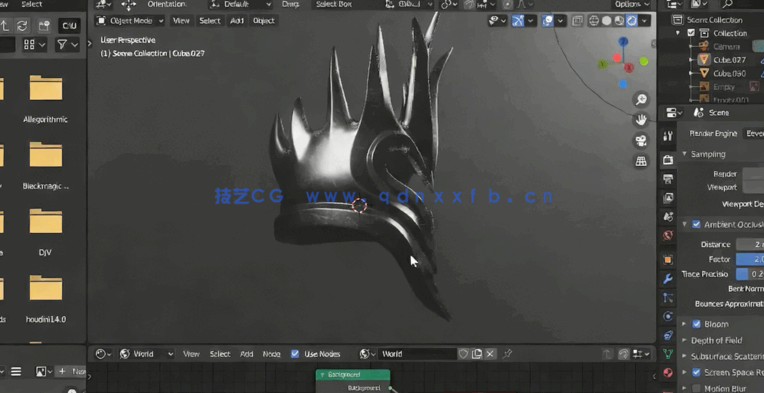Collapse the Collection tree in outliner
The width and height of the screenshot is (764, 393).
pyautogui.click(x=678, y=33)
